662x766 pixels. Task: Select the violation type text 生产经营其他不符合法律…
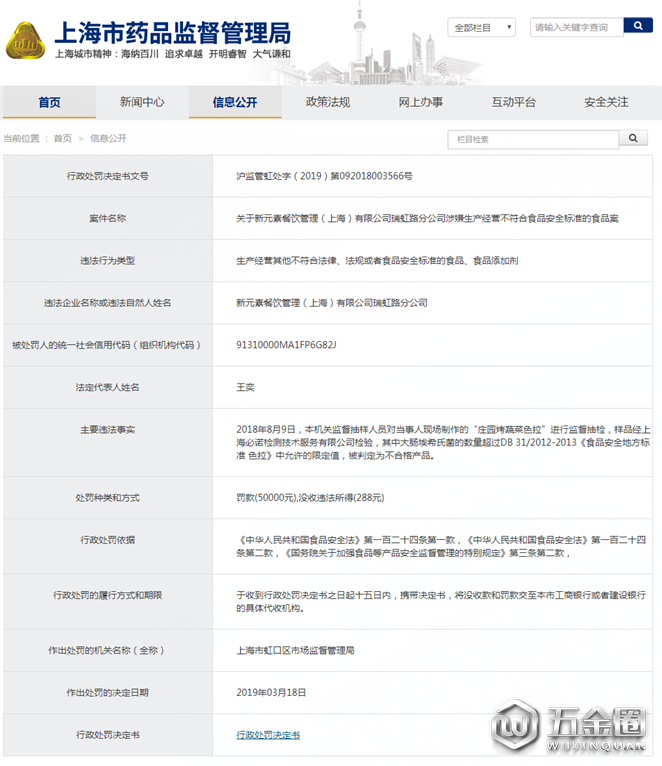[377, 261]
